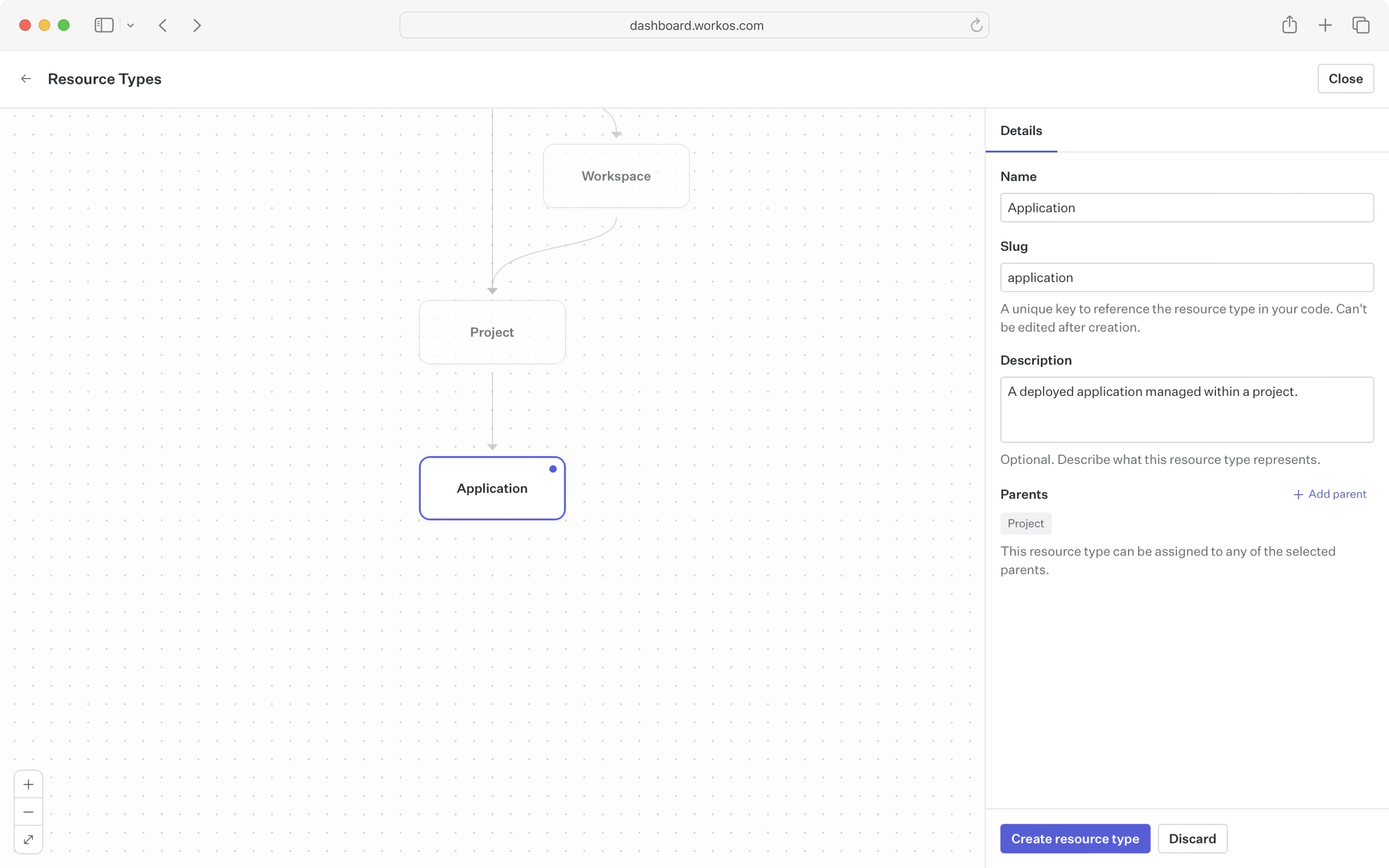The image size is (1389, 868).
Task: Click the Create resource type button
Action: (x=1075, y=838)
